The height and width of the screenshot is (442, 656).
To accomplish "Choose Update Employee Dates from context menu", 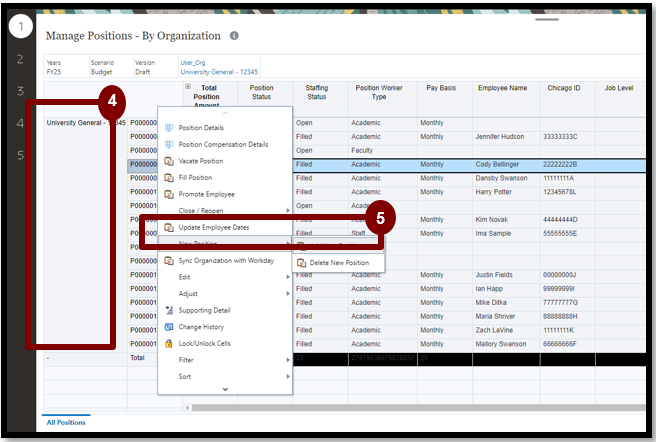I will (x=213, y=227).
